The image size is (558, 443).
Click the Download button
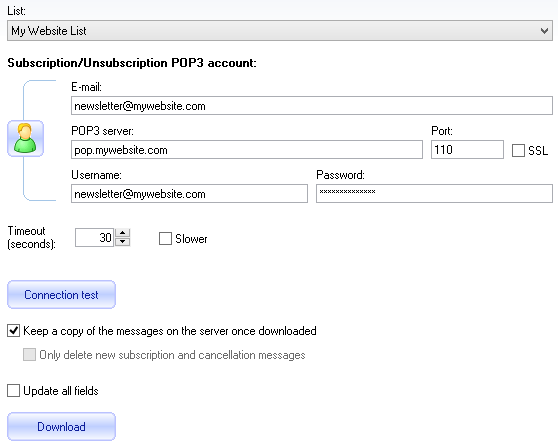tap(61, 427)
